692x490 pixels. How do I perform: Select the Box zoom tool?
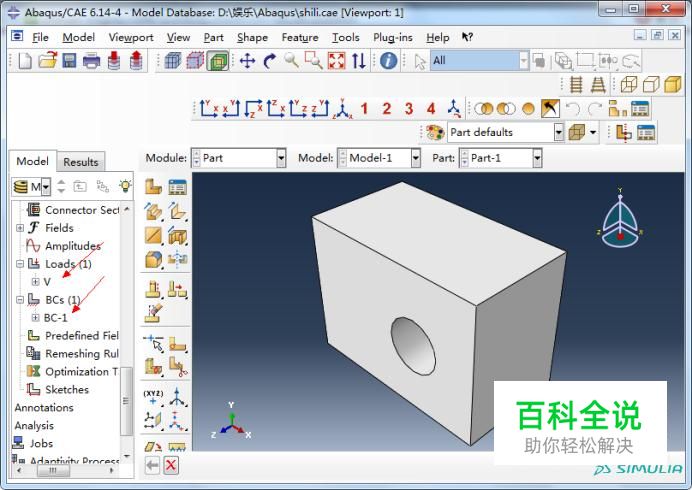coord(313,60)
